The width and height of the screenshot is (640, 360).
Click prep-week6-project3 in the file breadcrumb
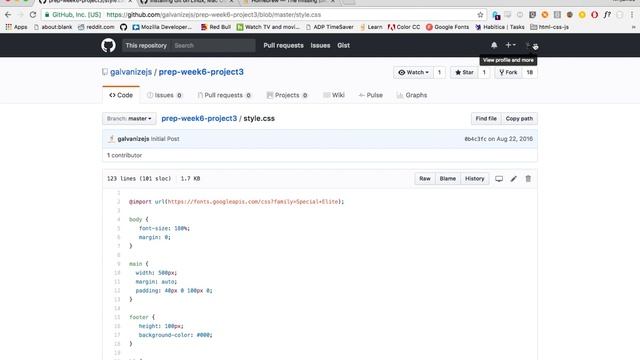pyautogui.click(x=199, y=118)
